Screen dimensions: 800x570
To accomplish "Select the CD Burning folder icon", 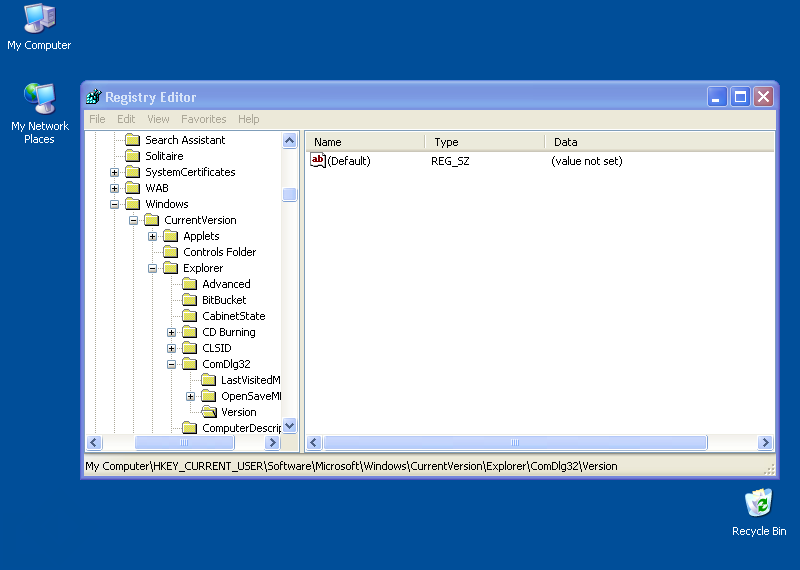I will 189,332.
